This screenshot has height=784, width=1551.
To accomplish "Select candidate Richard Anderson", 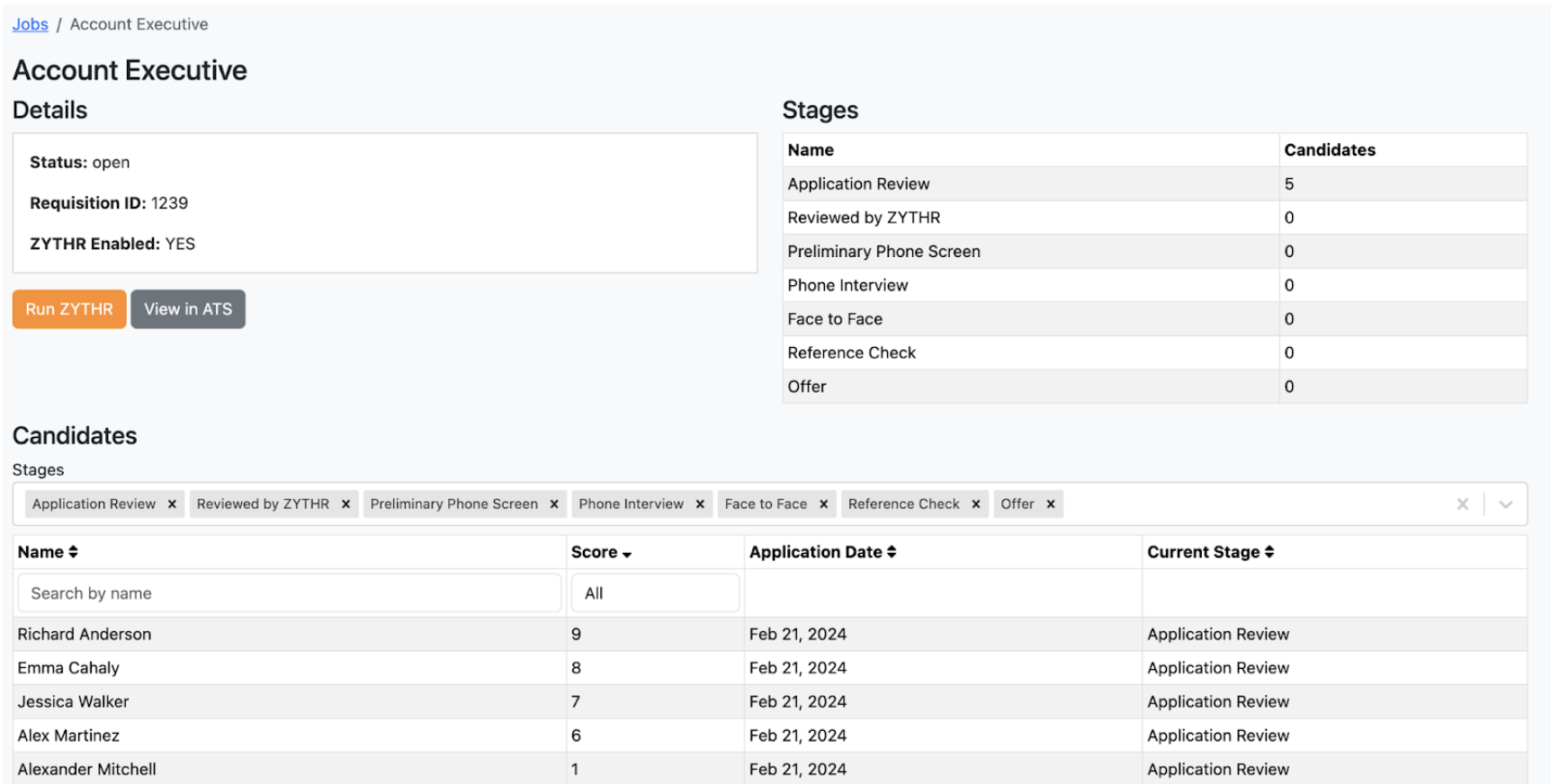I will [85, 635].
